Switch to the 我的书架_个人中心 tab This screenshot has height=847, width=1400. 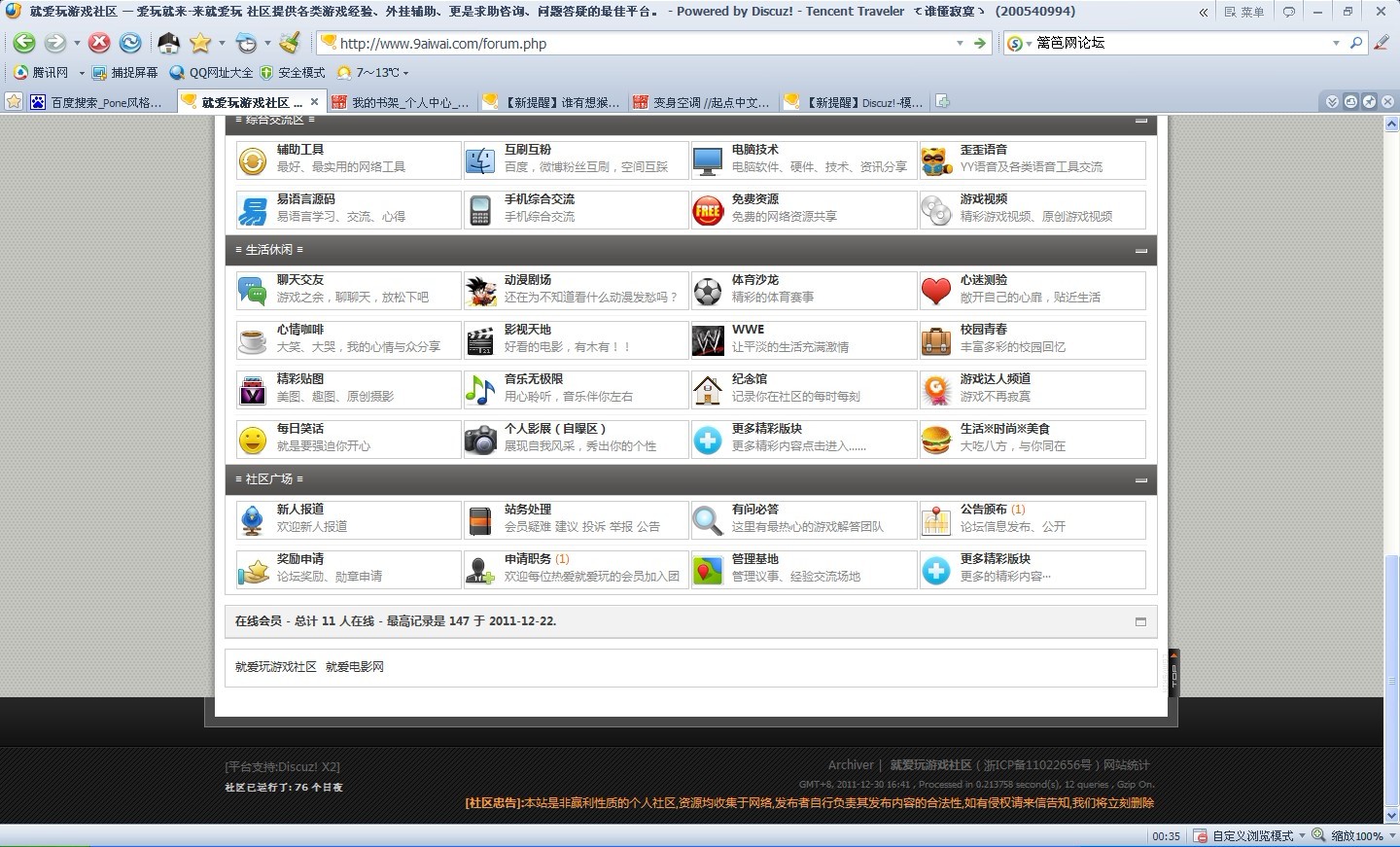(x=402, y=101)
